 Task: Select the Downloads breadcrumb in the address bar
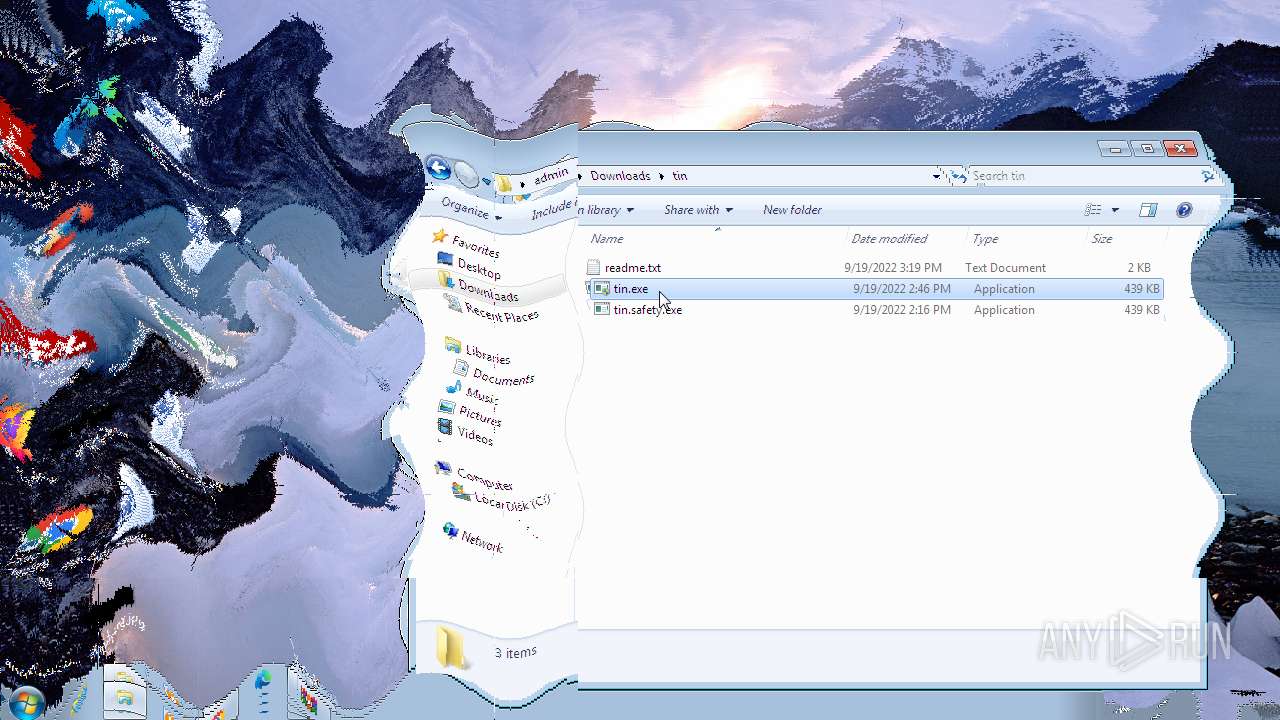coord(620,176)
